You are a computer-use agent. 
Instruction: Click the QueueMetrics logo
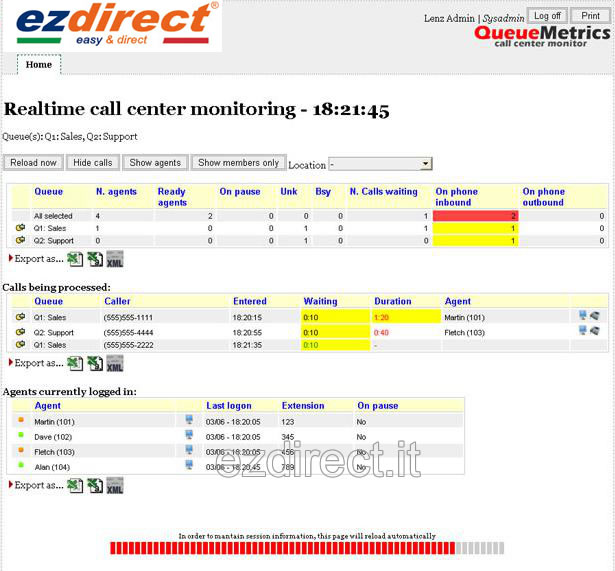[x=542, y=36]
